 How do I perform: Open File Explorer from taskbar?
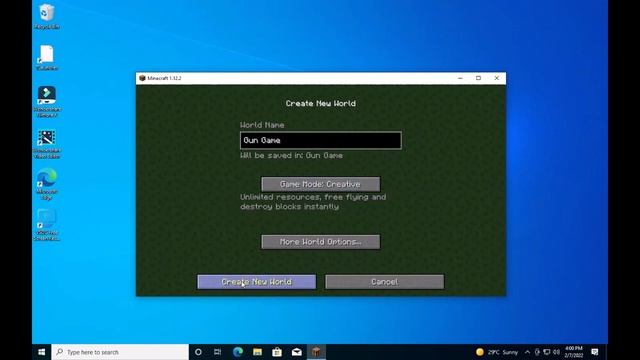(257, 352)
